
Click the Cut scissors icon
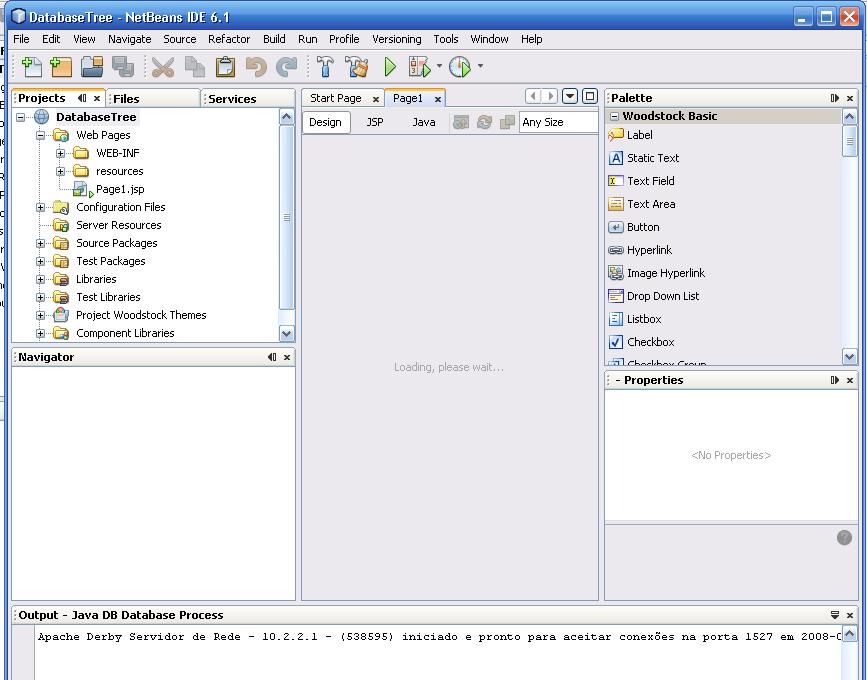click(x=163, y=67)
